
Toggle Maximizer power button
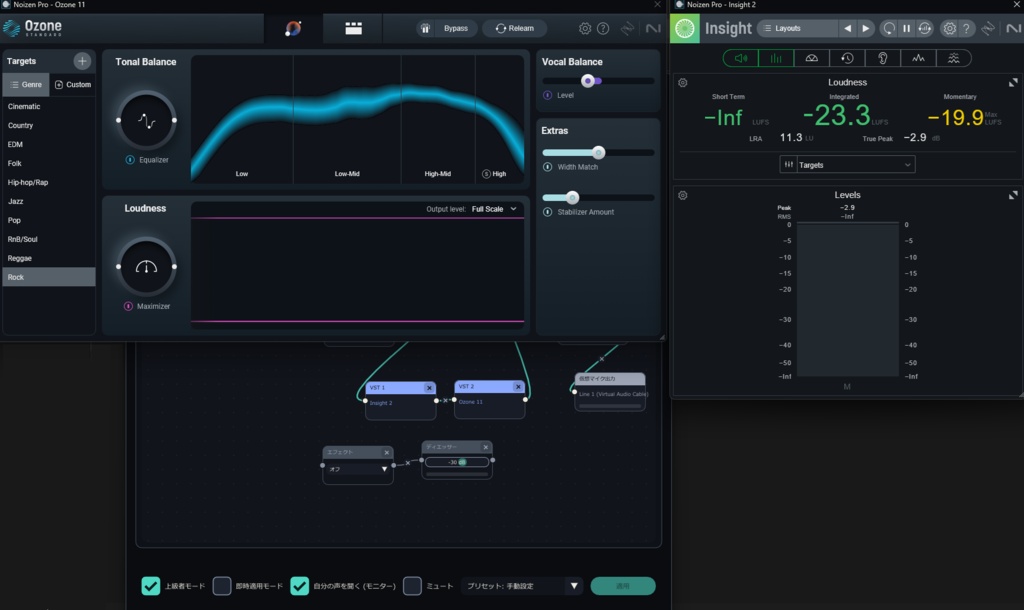(128, 306)
